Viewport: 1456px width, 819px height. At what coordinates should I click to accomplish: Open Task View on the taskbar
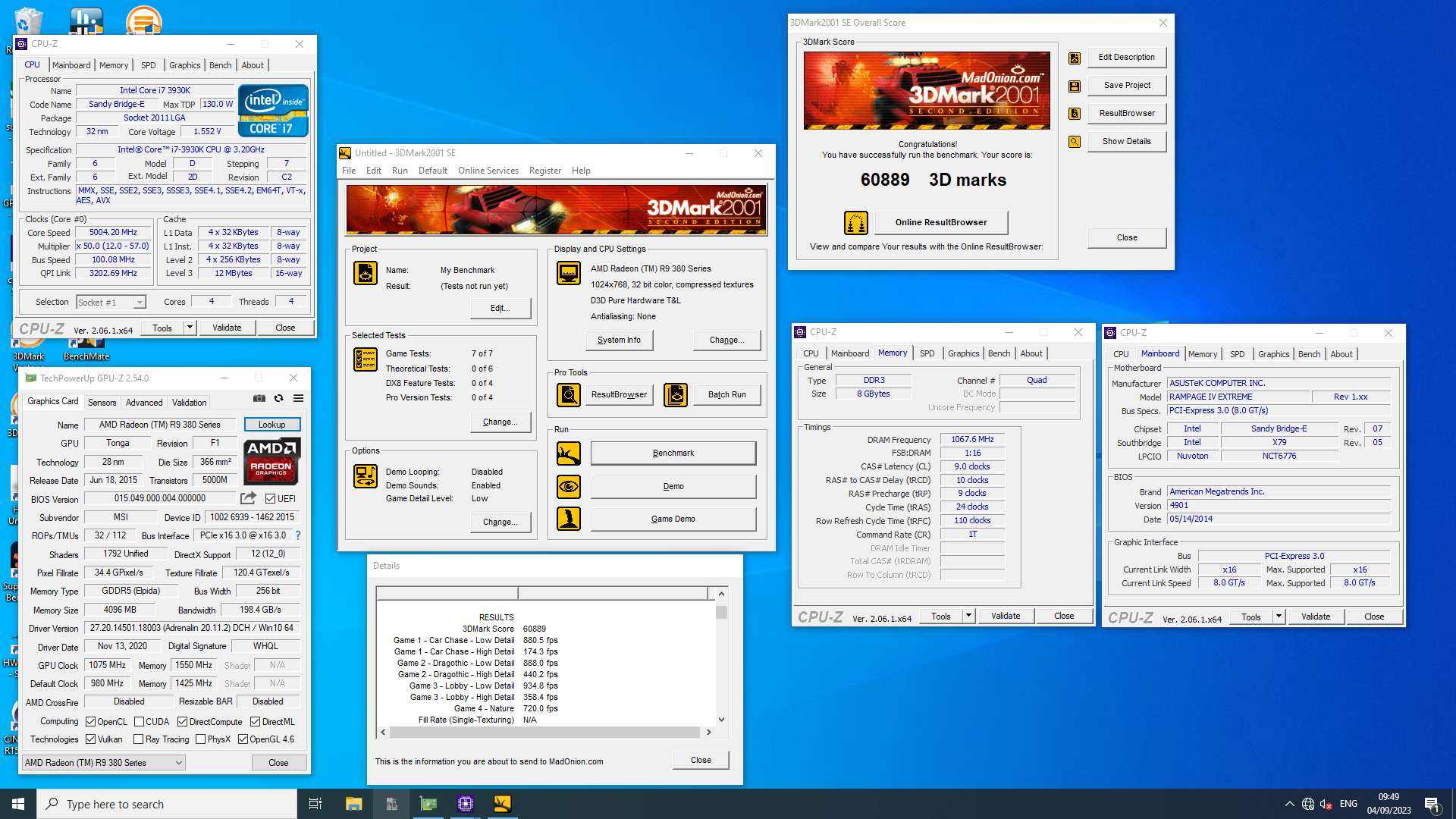[315, 804]
